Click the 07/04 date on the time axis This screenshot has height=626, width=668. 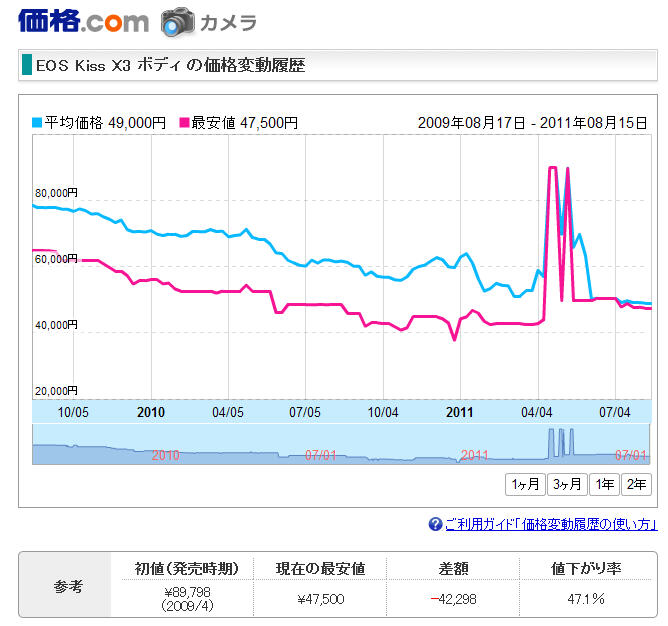coord(614,412)
